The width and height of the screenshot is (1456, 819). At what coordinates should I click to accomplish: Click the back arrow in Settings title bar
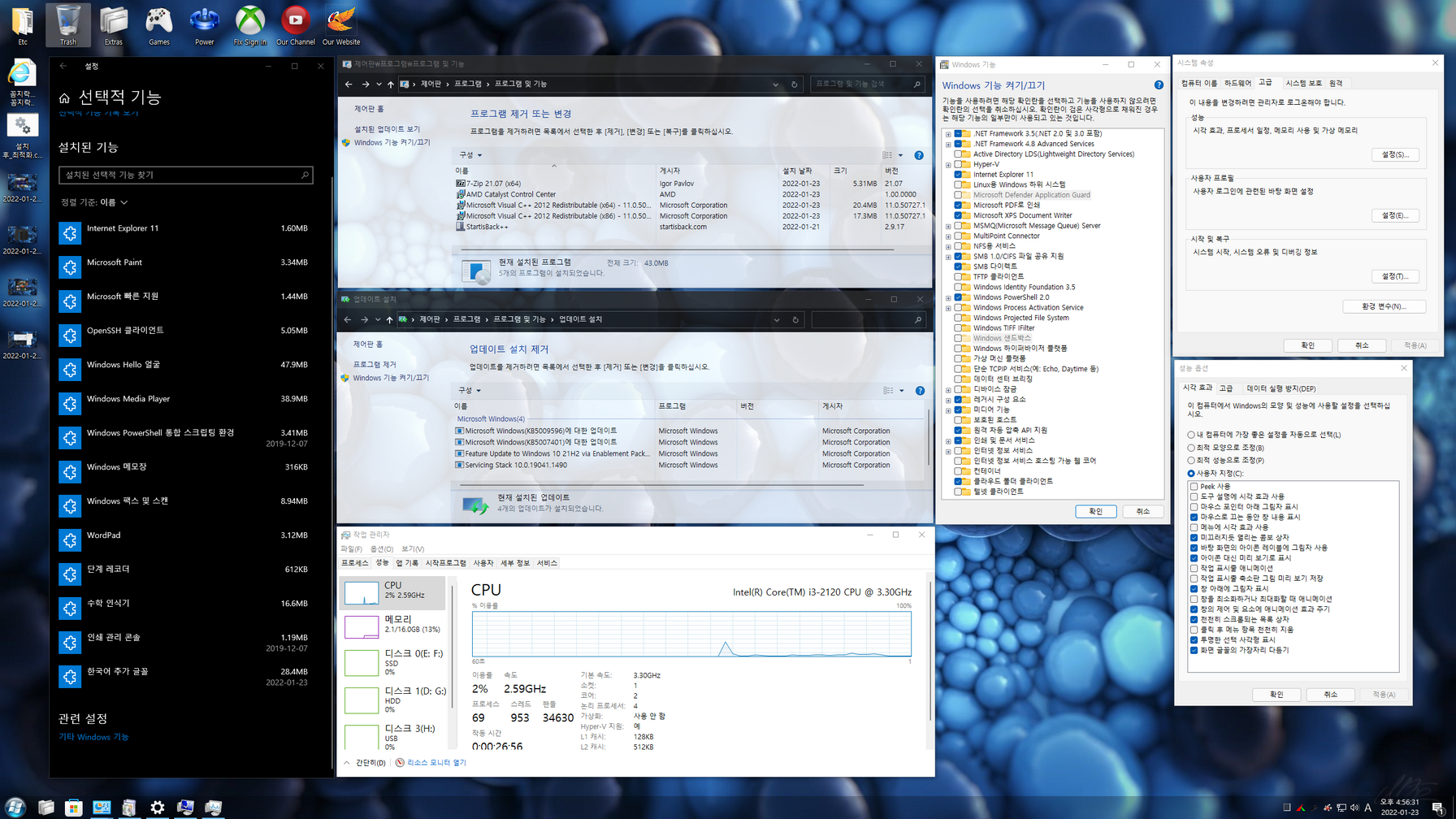63,66
